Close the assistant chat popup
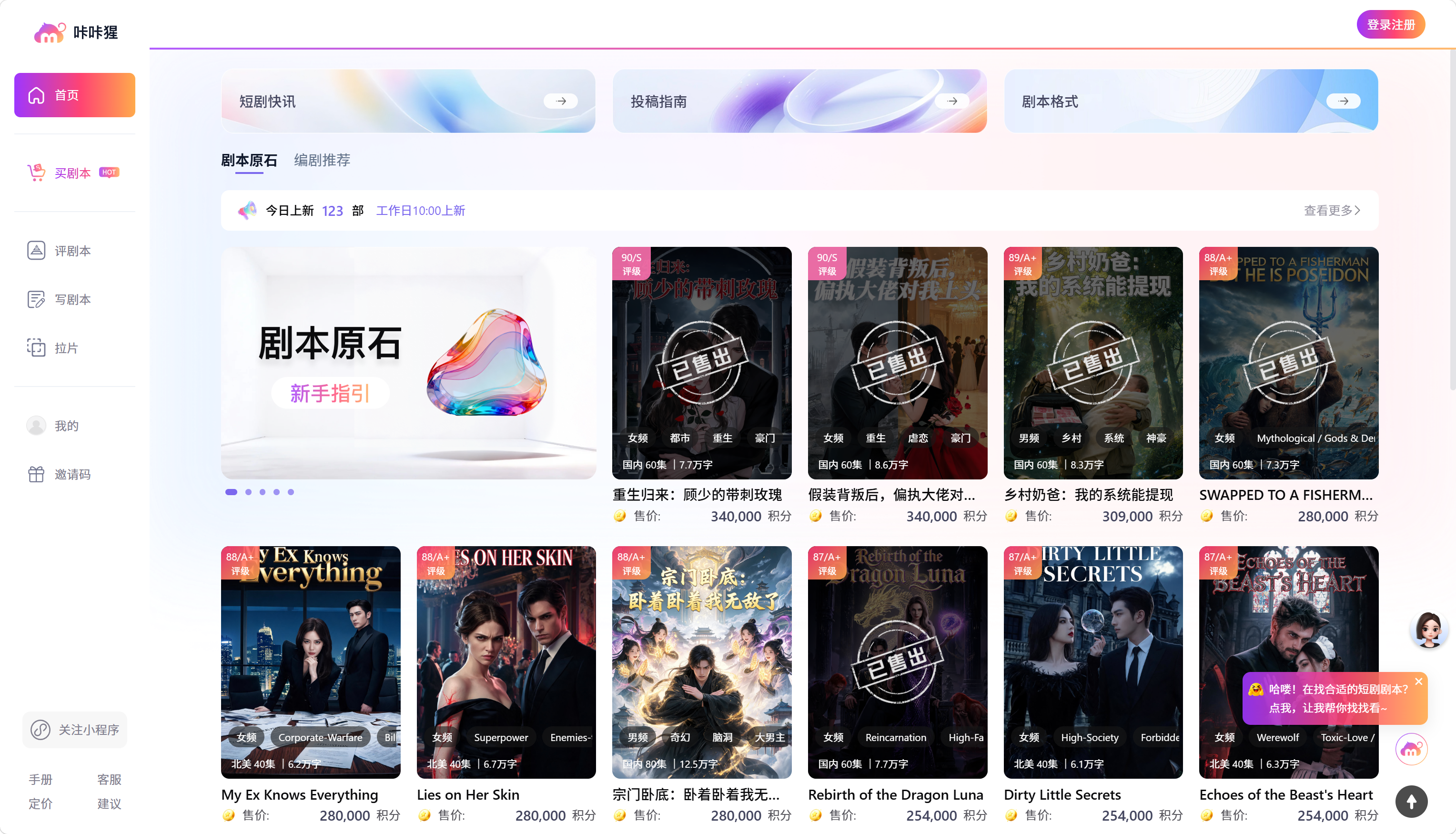Viewport: 1456px width, 834px height. pos(1419,681)
